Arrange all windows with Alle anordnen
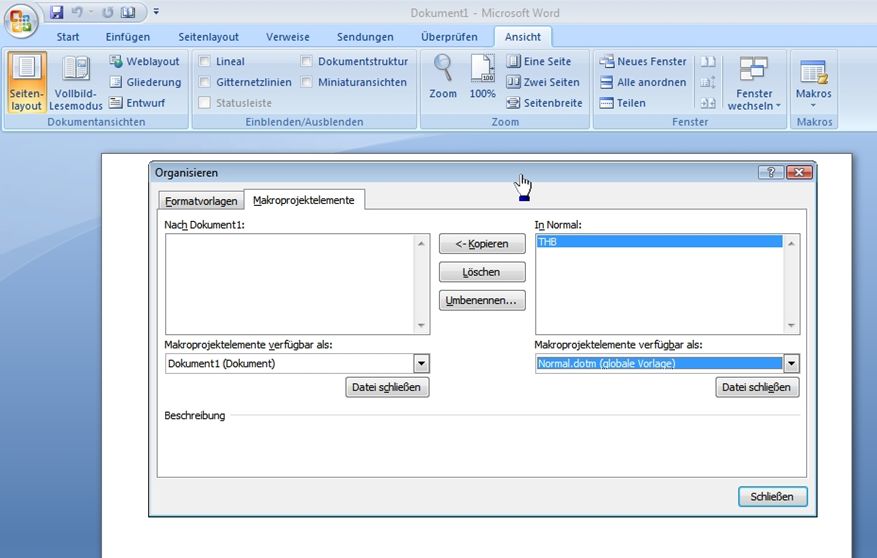 [x=643, y=82]
